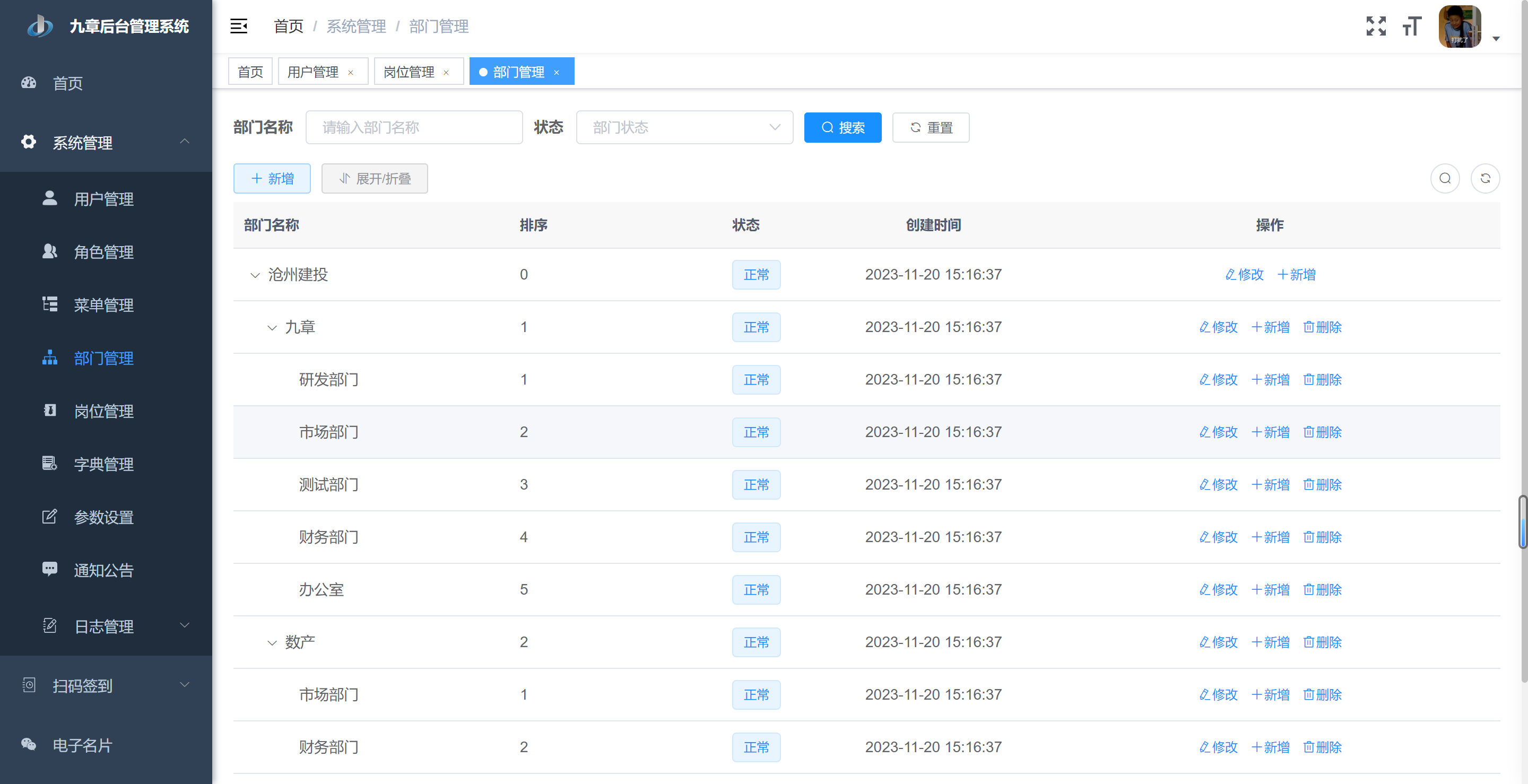Toggle fullscreen mode icon

(1376, 26)
